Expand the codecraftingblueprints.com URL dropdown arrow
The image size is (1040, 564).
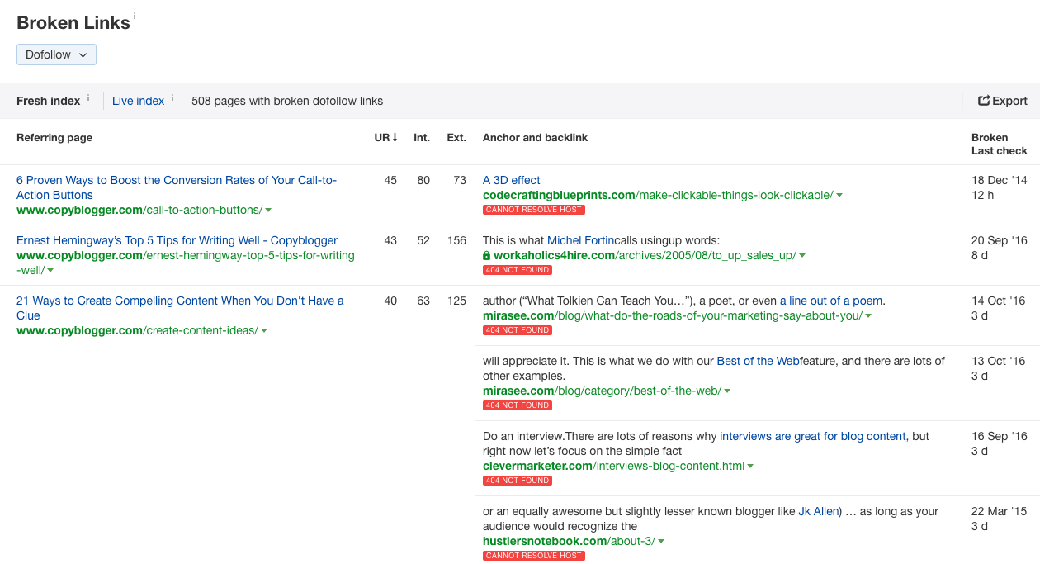(x=840, y=195)
